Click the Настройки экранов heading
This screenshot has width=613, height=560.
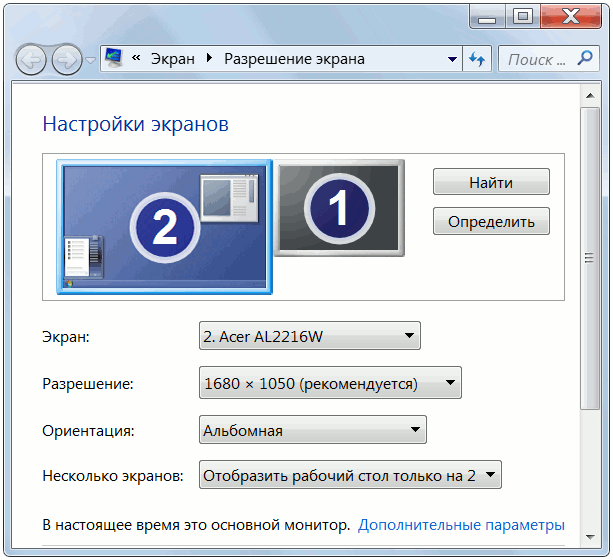(135, 124)
